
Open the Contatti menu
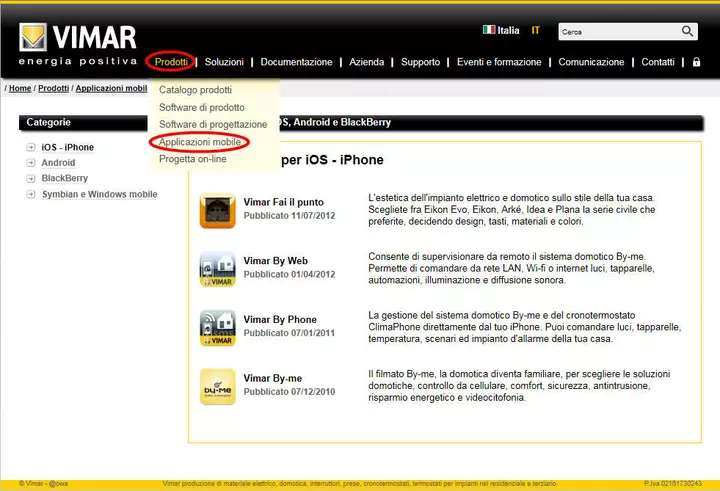(658, 62)
